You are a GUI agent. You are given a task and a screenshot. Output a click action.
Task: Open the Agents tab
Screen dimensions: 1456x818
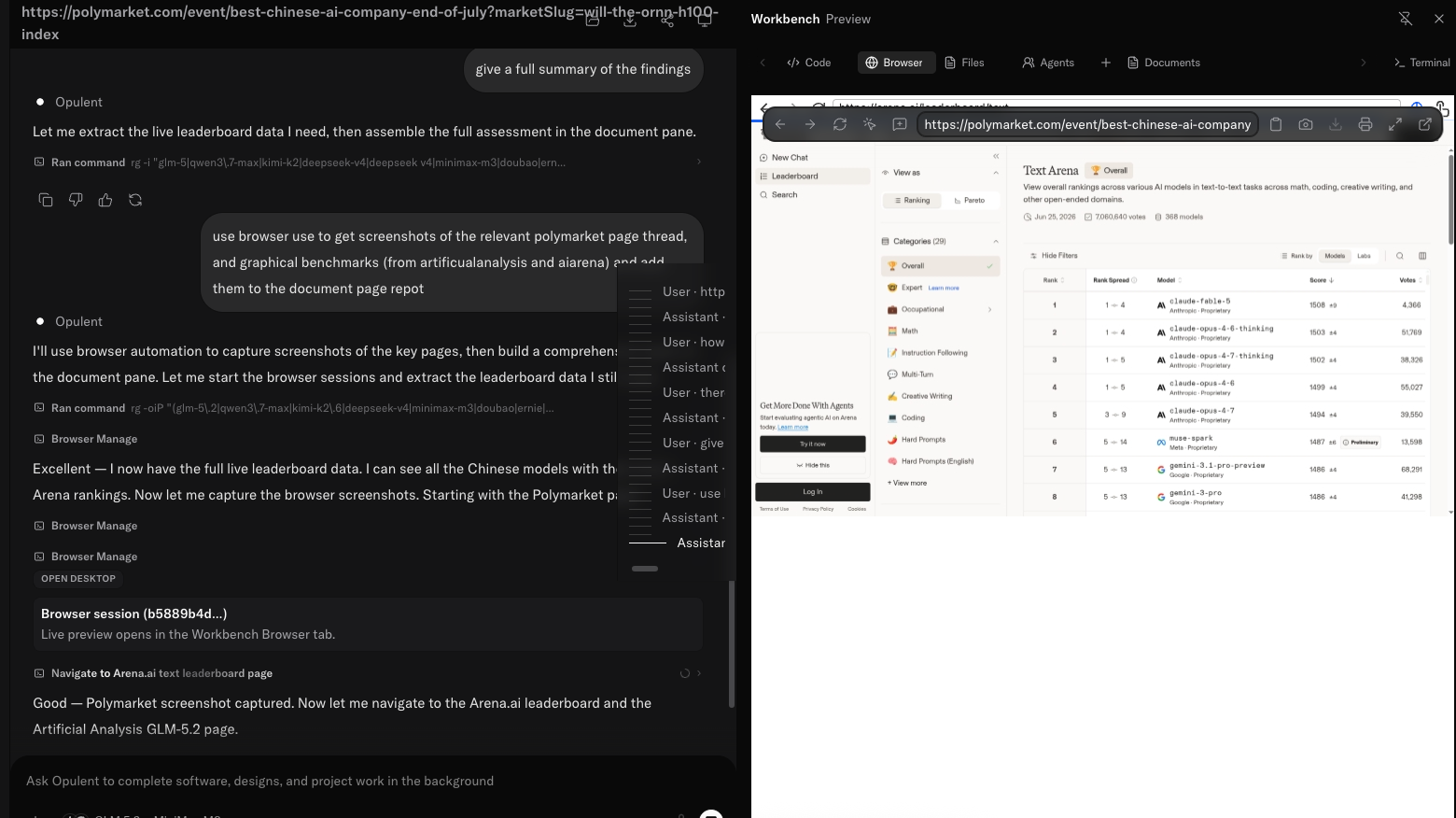(1048, 63)
